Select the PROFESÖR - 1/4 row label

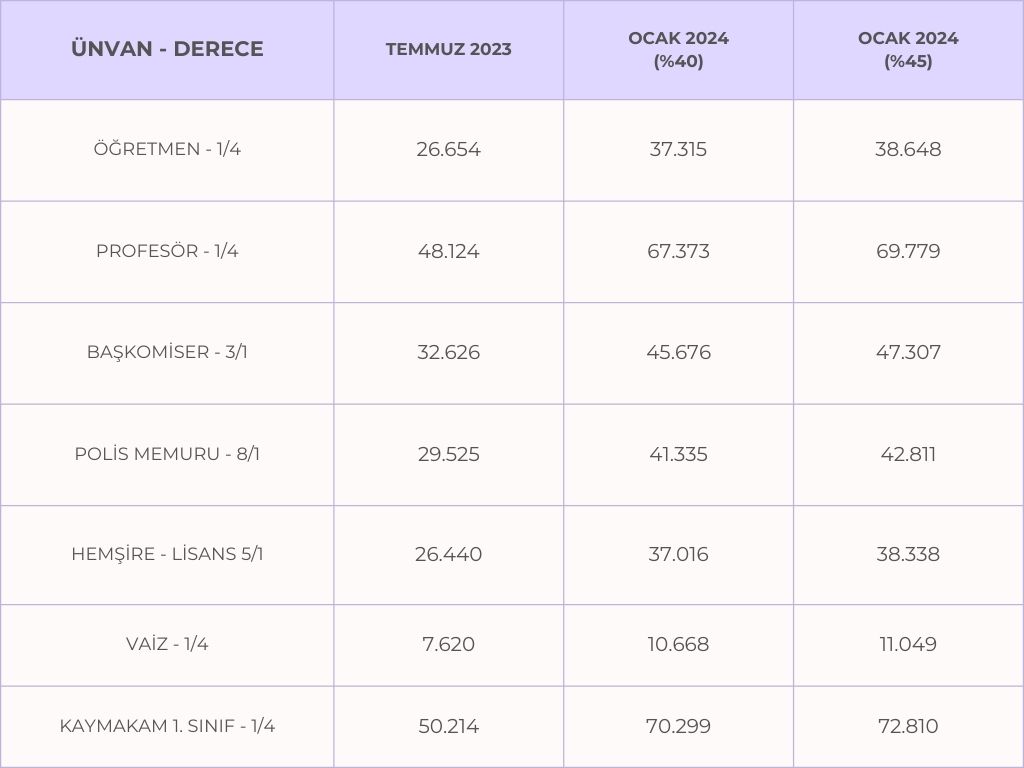(167, 251)
